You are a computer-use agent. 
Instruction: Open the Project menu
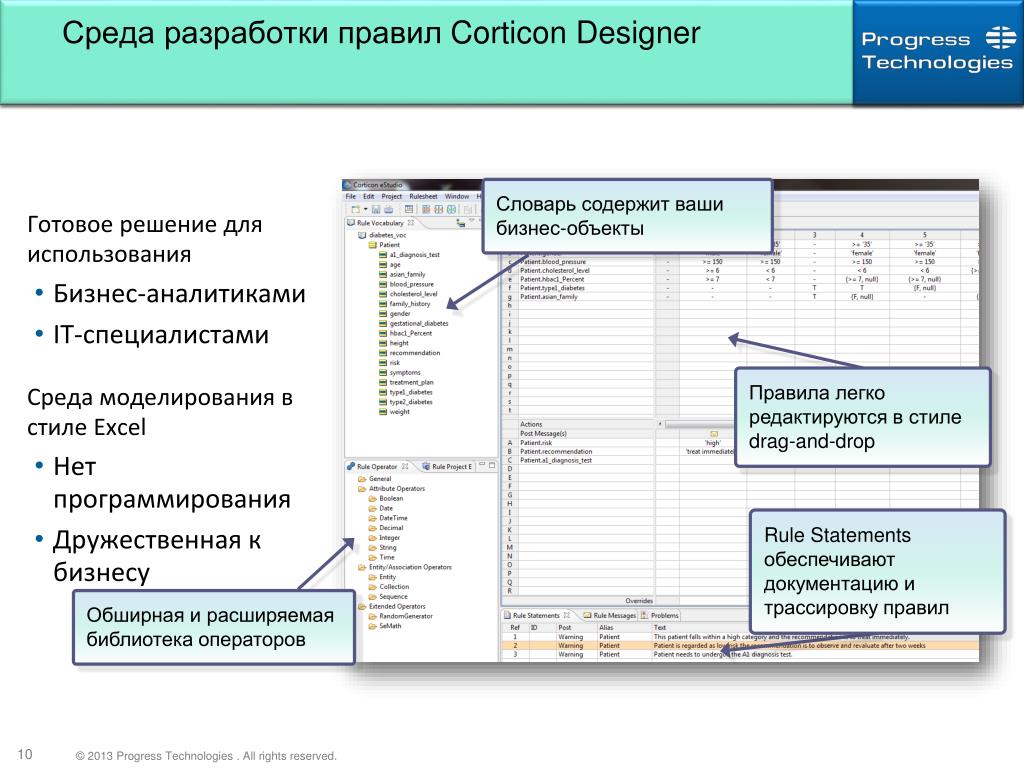(391, 196)
